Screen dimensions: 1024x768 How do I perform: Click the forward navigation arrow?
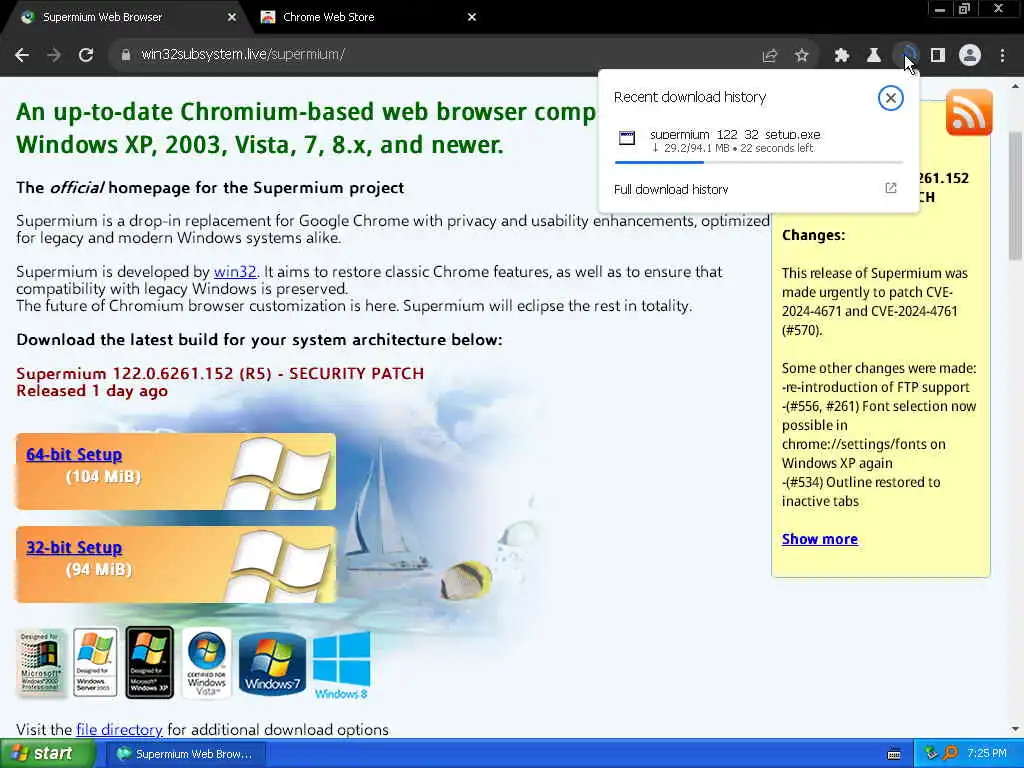coord(54,55)
